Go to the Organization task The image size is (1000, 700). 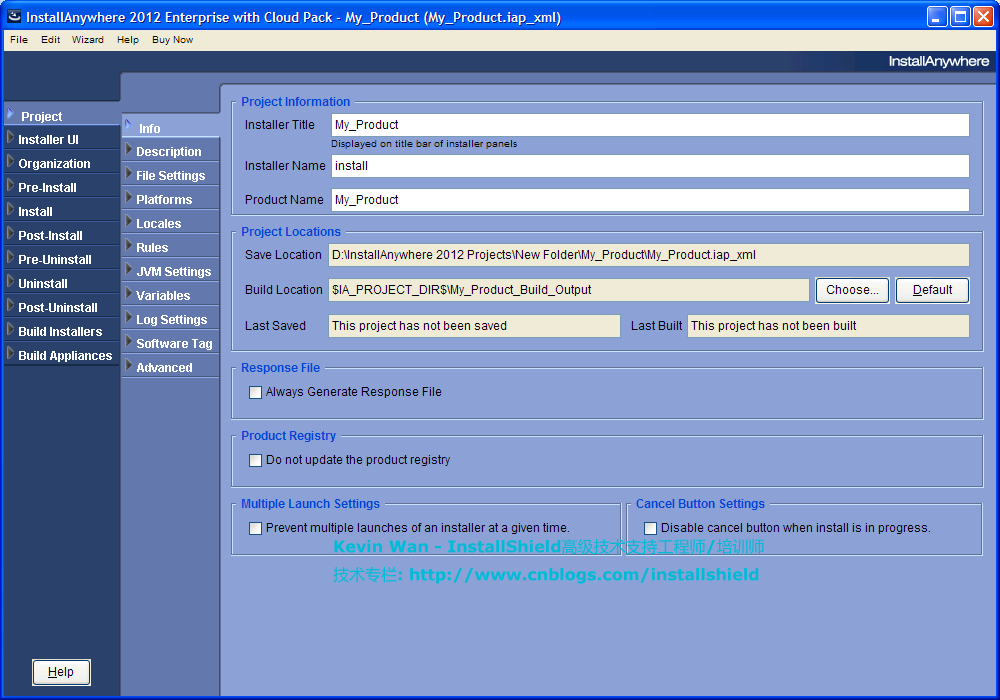tap(62, 163)
